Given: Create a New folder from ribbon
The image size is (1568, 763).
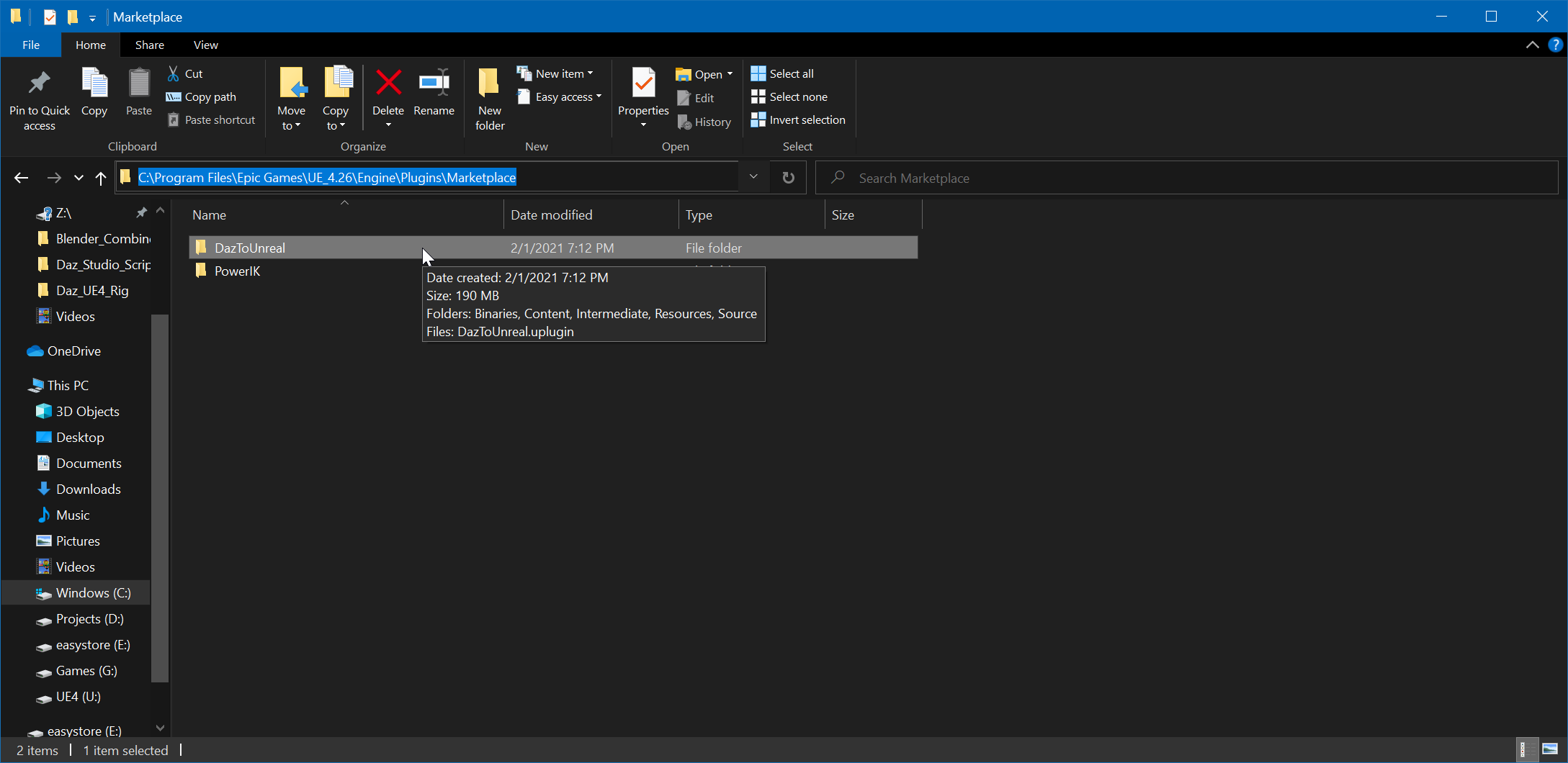Looking at the screenshot, I should point(490,98).
